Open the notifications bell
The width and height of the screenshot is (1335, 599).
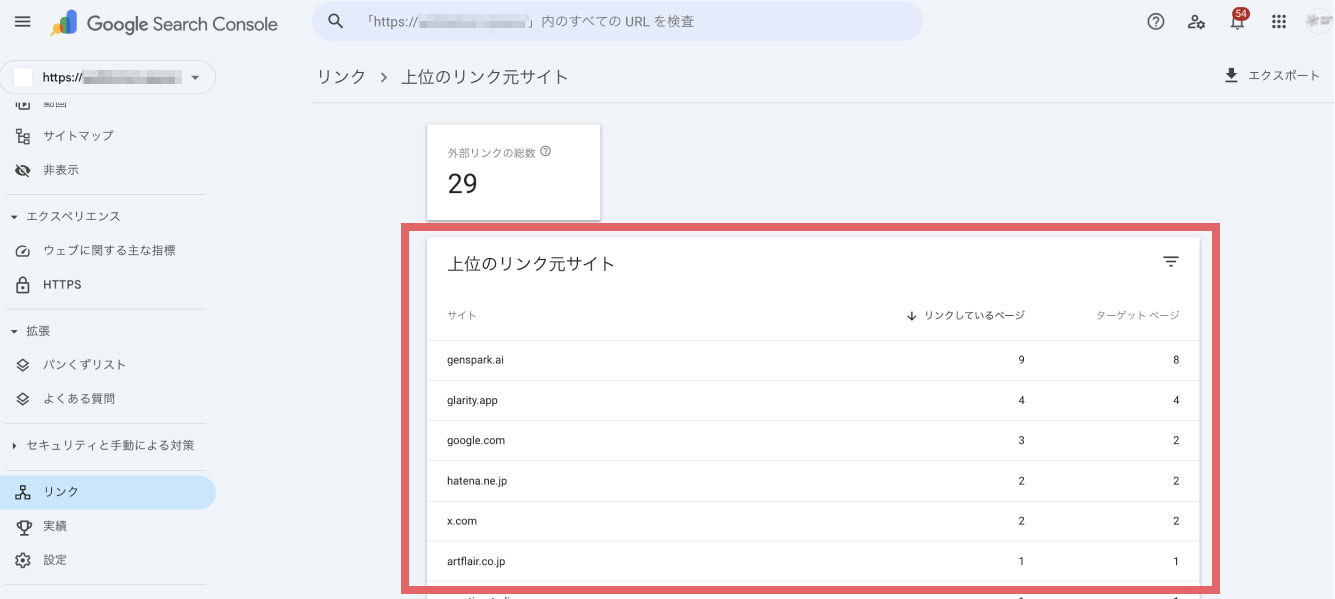(1237, 21)
